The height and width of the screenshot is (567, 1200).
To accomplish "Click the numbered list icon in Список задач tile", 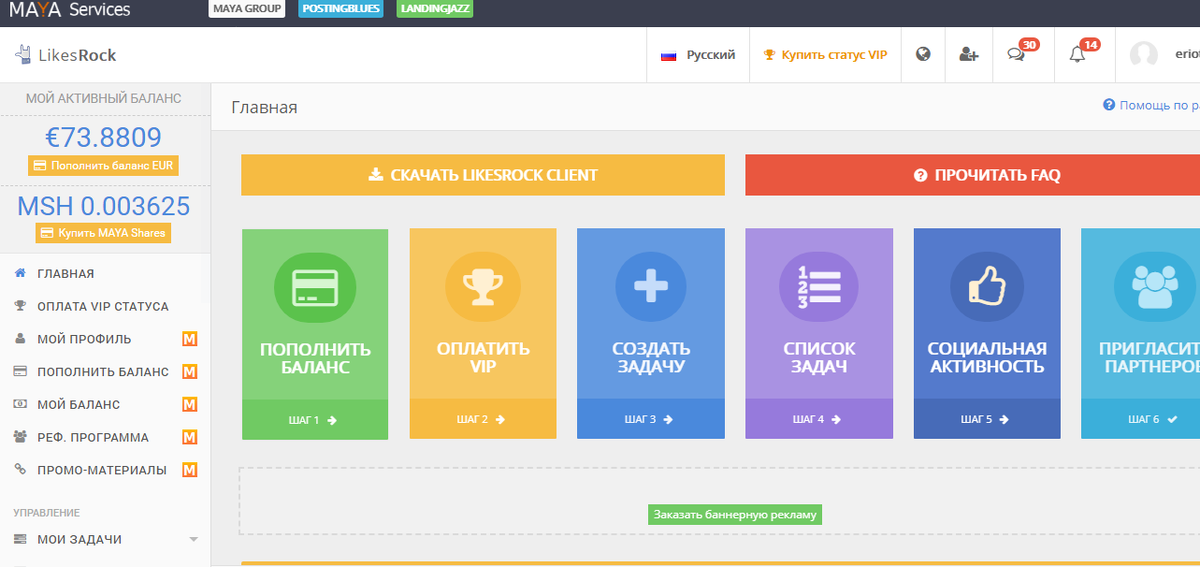I will 819,288.
